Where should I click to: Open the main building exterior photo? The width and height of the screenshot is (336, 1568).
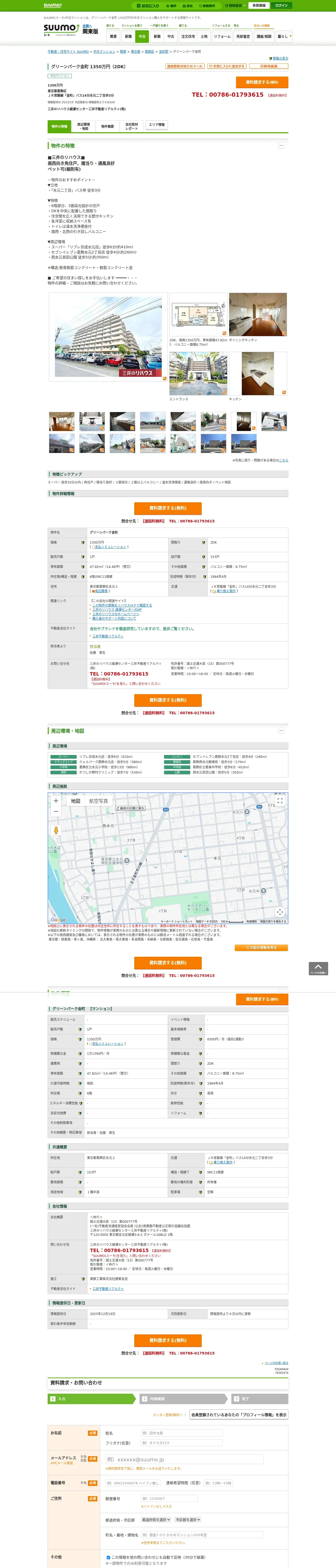(x=109, y=337)
